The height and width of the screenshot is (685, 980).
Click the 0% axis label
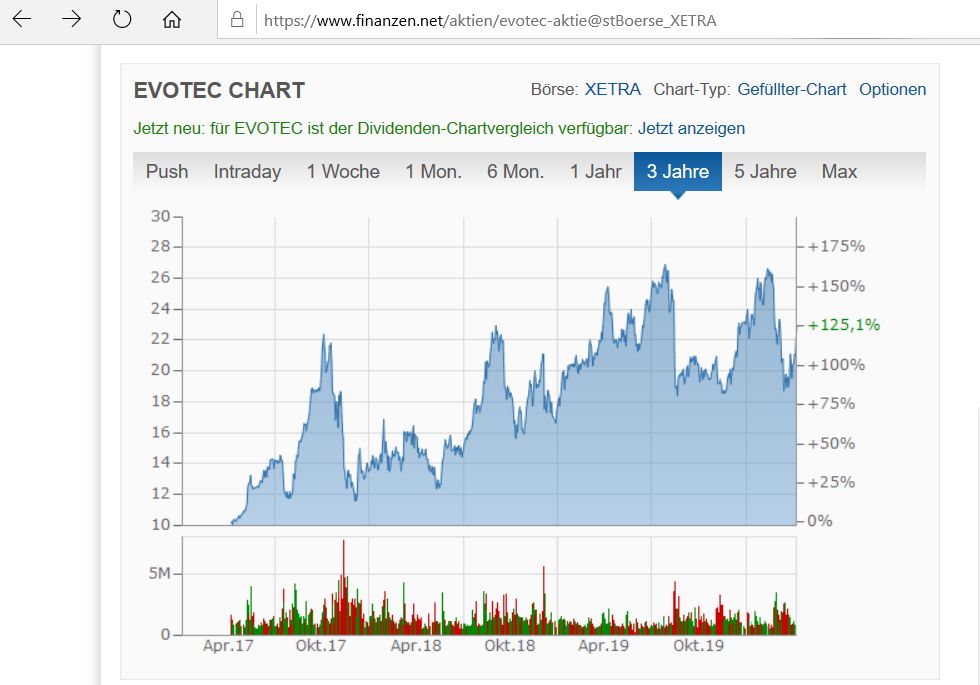[819, 521]
